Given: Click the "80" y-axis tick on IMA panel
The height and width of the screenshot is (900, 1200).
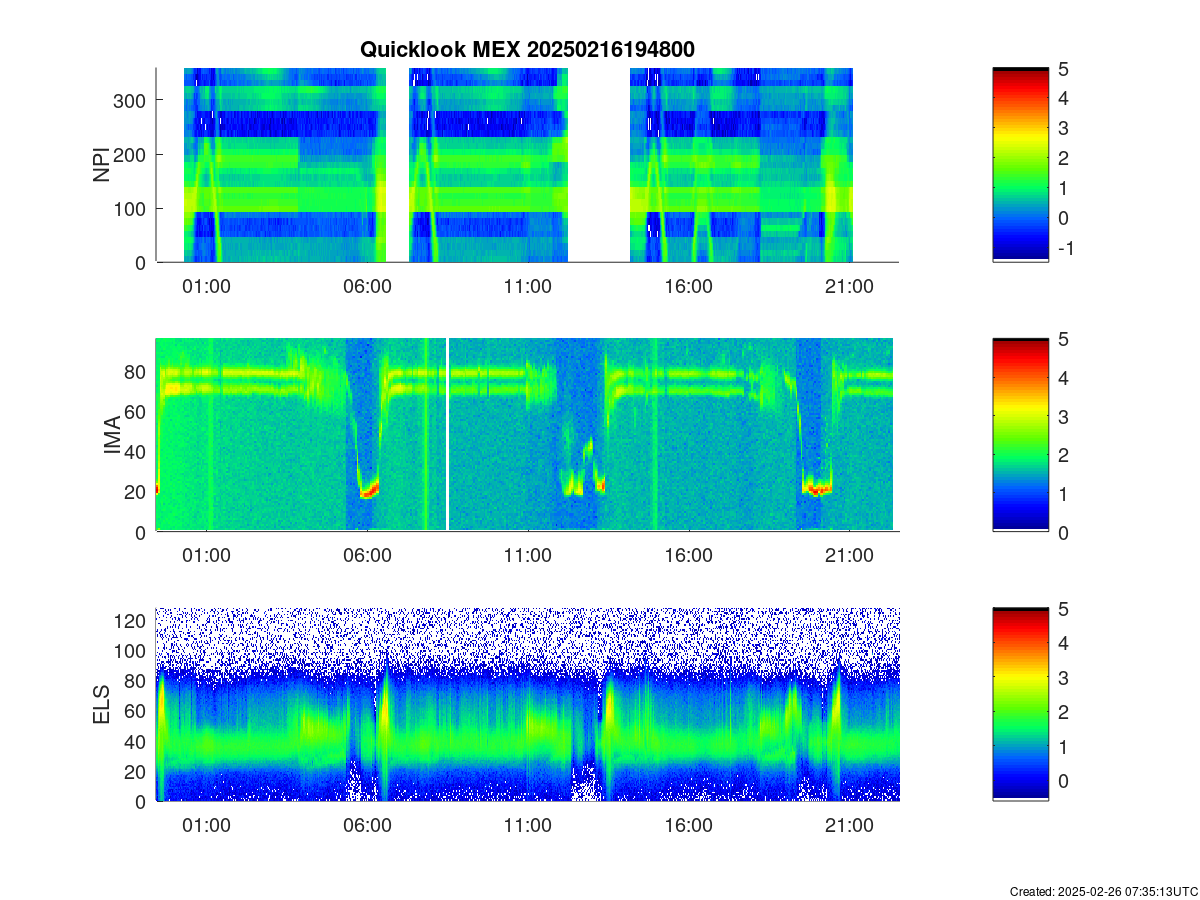Looking at the screenshot, I should pos(136,372).
